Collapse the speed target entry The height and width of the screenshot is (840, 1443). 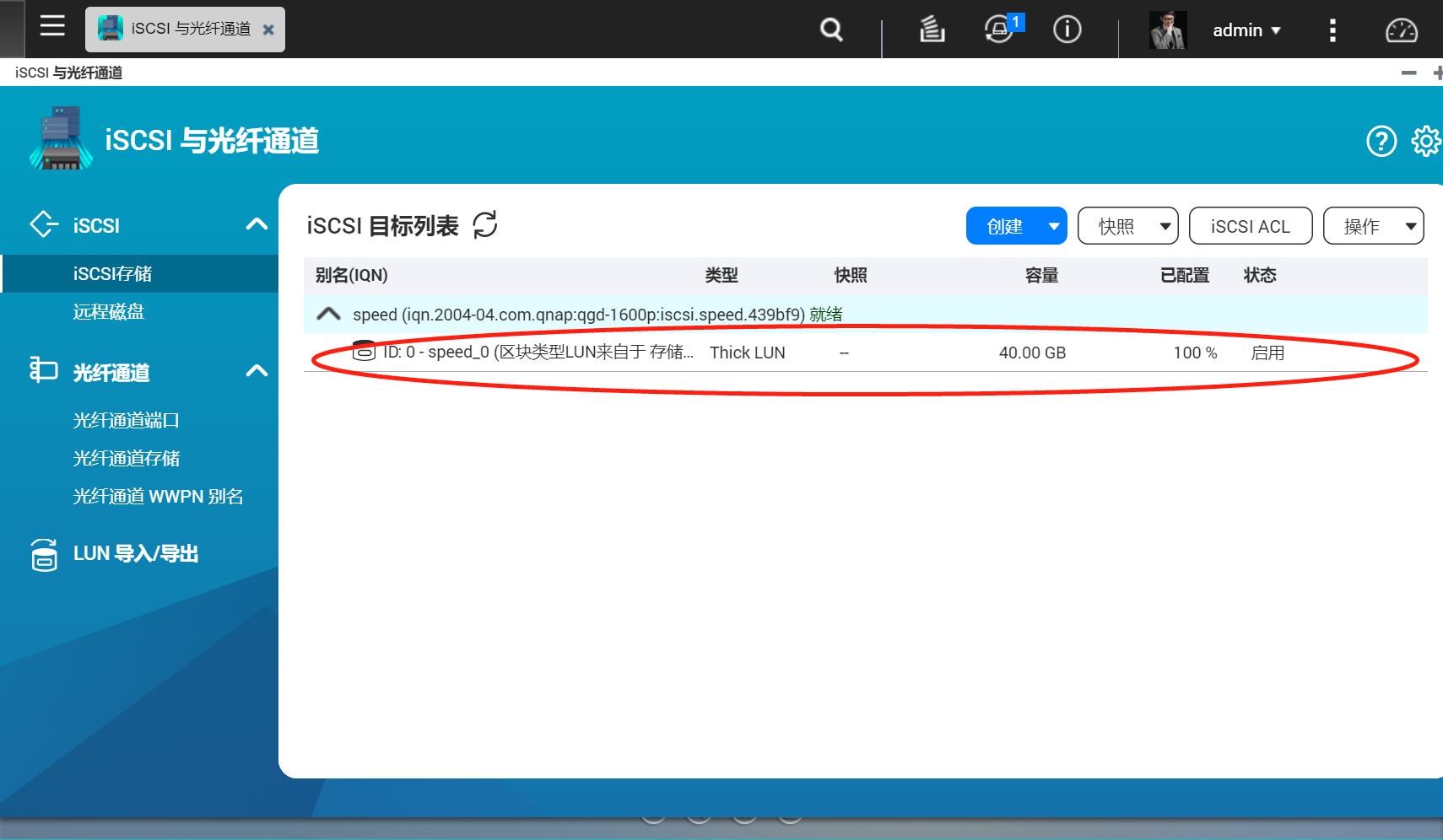click(x=329, y=313)
